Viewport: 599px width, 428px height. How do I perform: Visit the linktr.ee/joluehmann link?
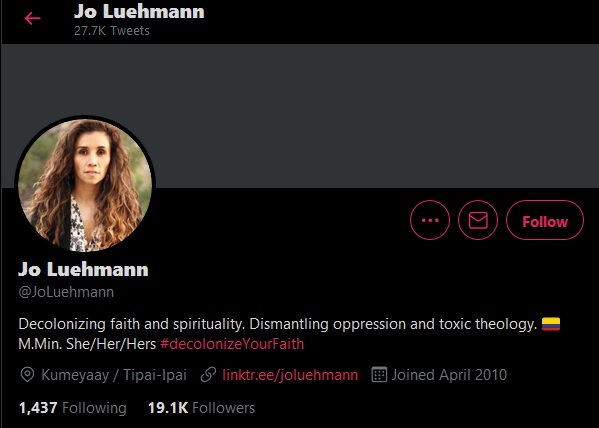(290, 375)
